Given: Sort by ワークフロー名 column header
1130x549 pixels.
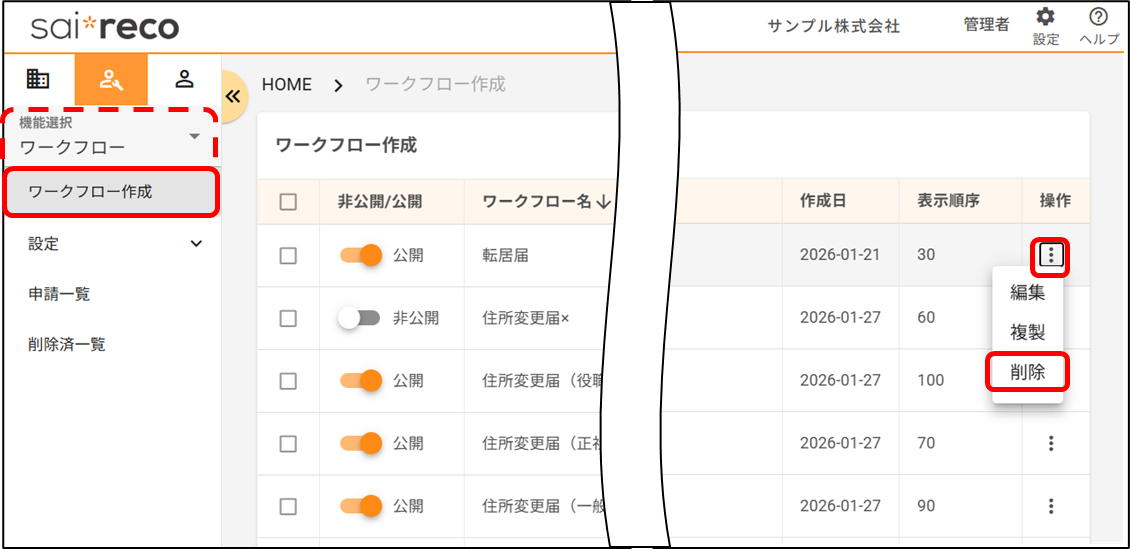Looking at the screenshot, I should click(x=546, y=201).
